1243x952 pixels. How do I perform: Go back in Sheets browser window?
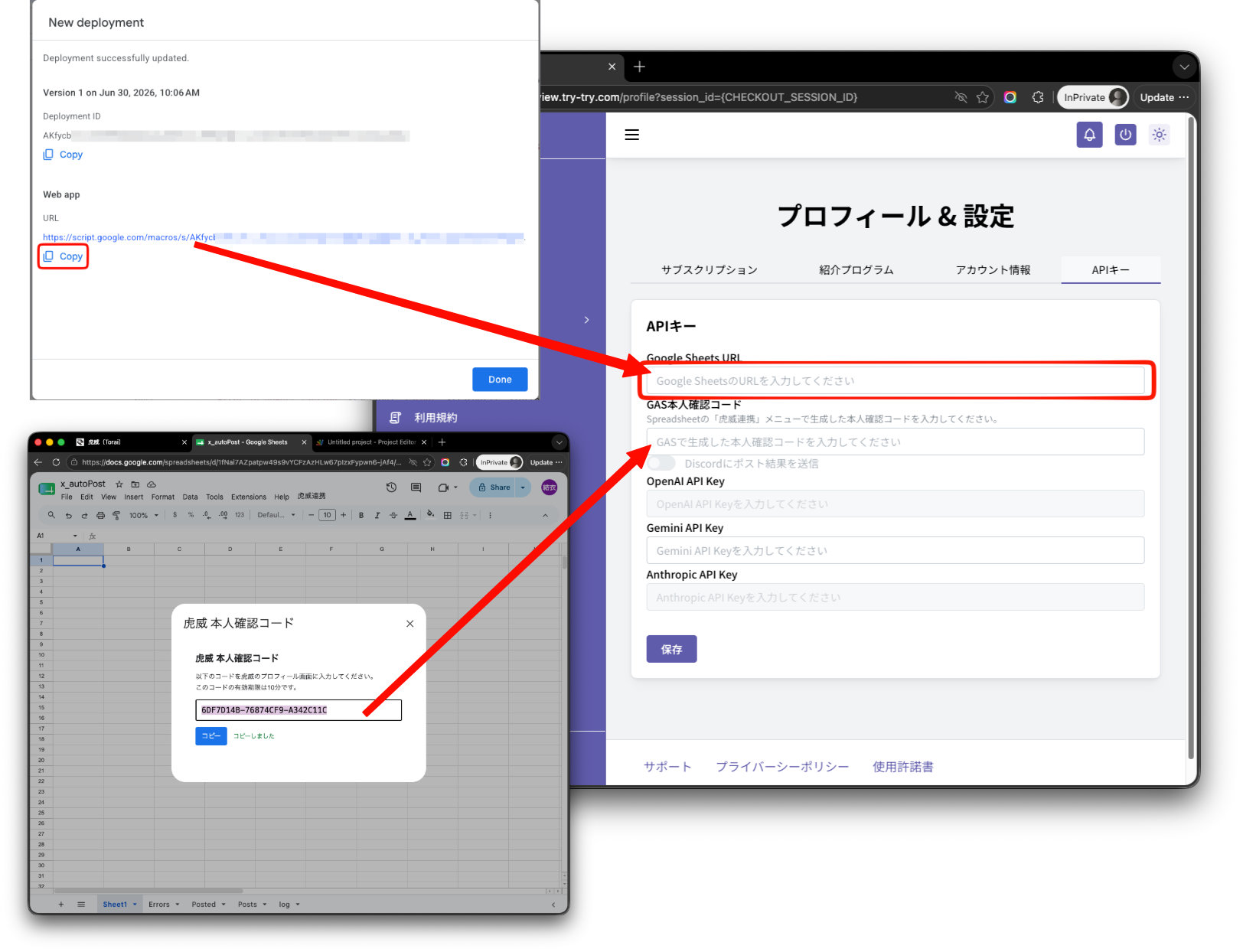[38, 462]
